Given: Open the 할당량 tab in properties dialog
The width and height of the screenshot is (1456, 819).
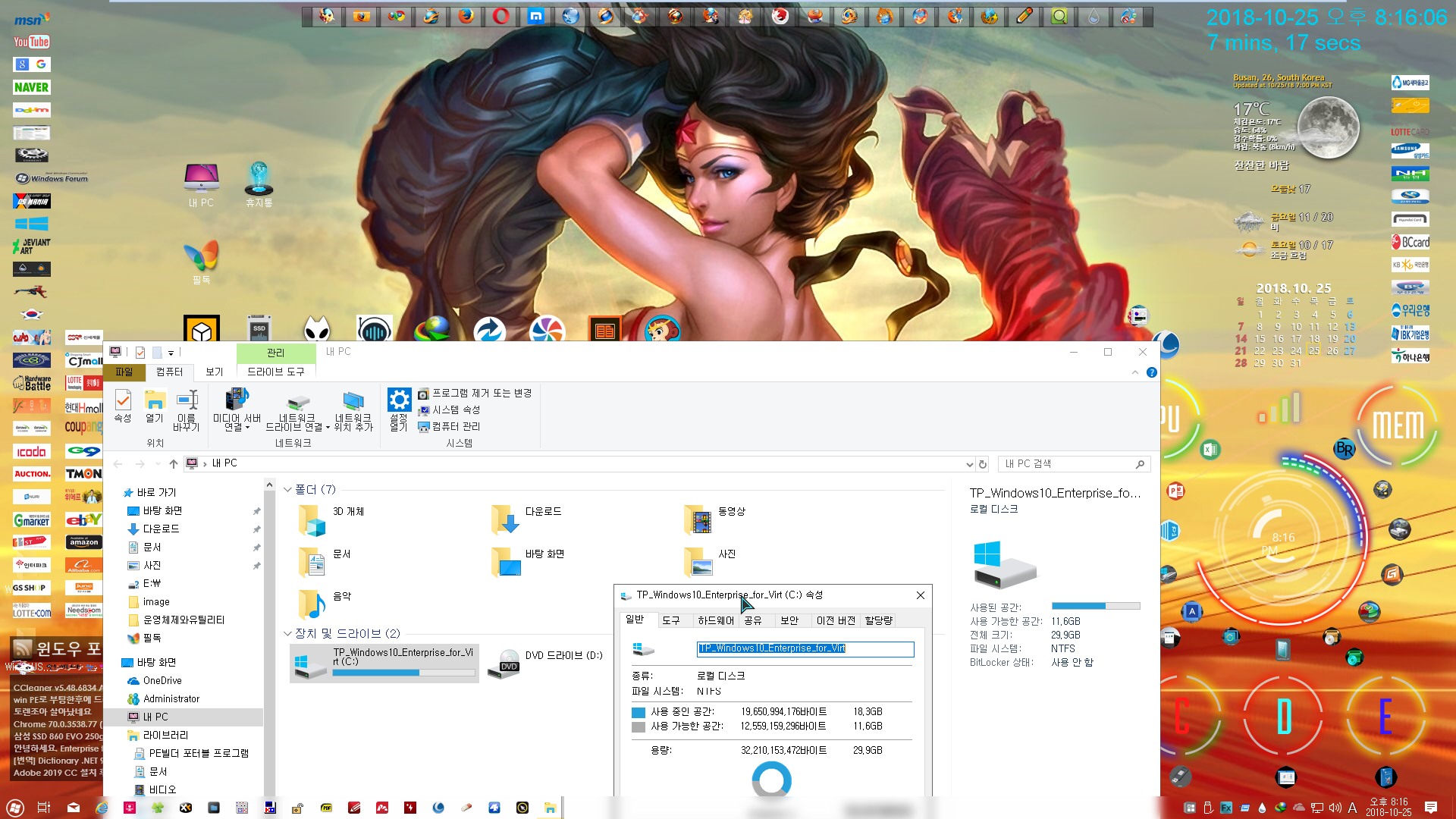Looking at the screenshot, I should click(879, 620).
